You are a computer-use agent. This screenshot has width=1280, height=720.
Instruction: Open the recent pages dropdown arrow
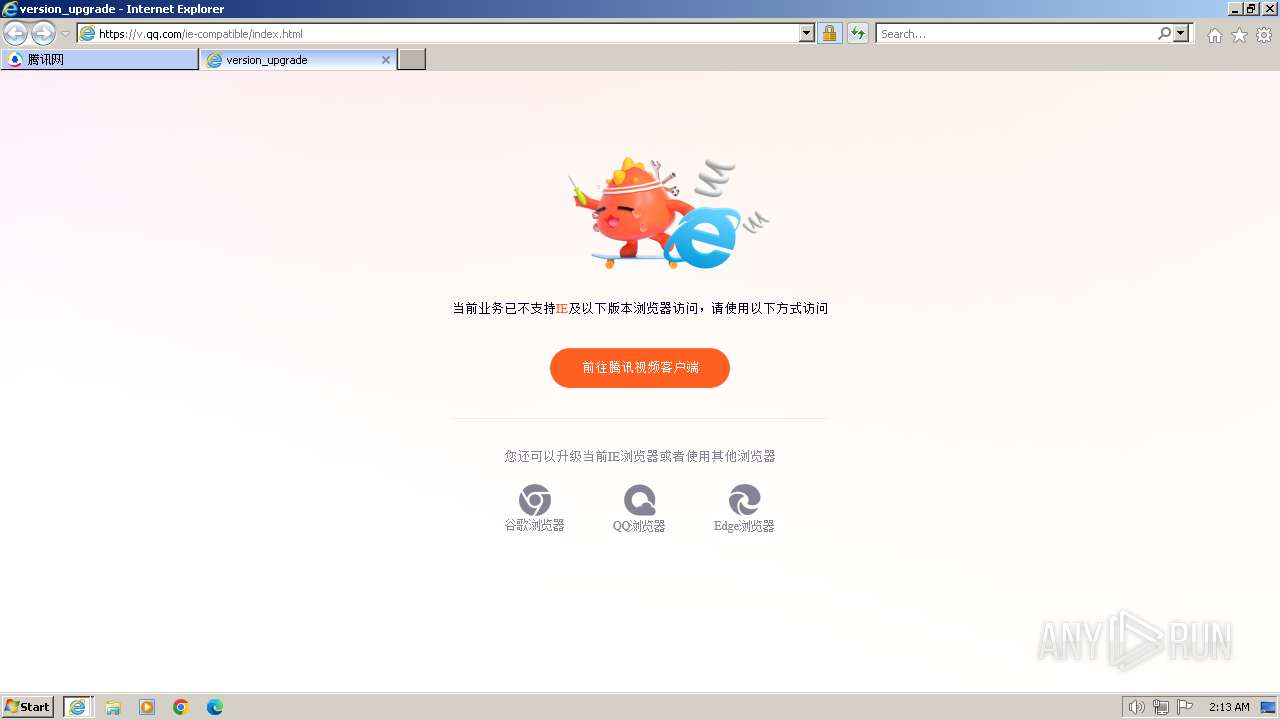65,34
